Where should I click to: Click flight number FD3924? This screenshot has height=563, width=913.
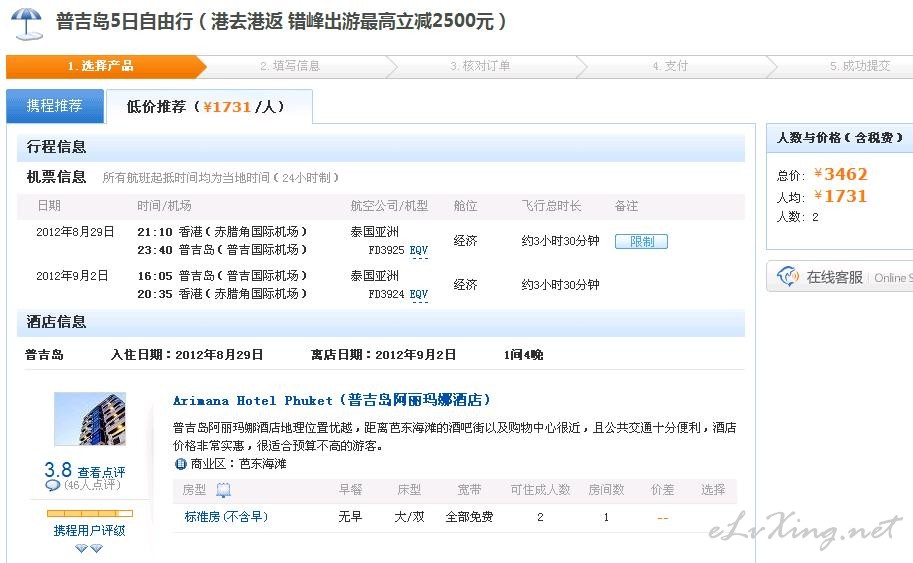tap(387, 295)
